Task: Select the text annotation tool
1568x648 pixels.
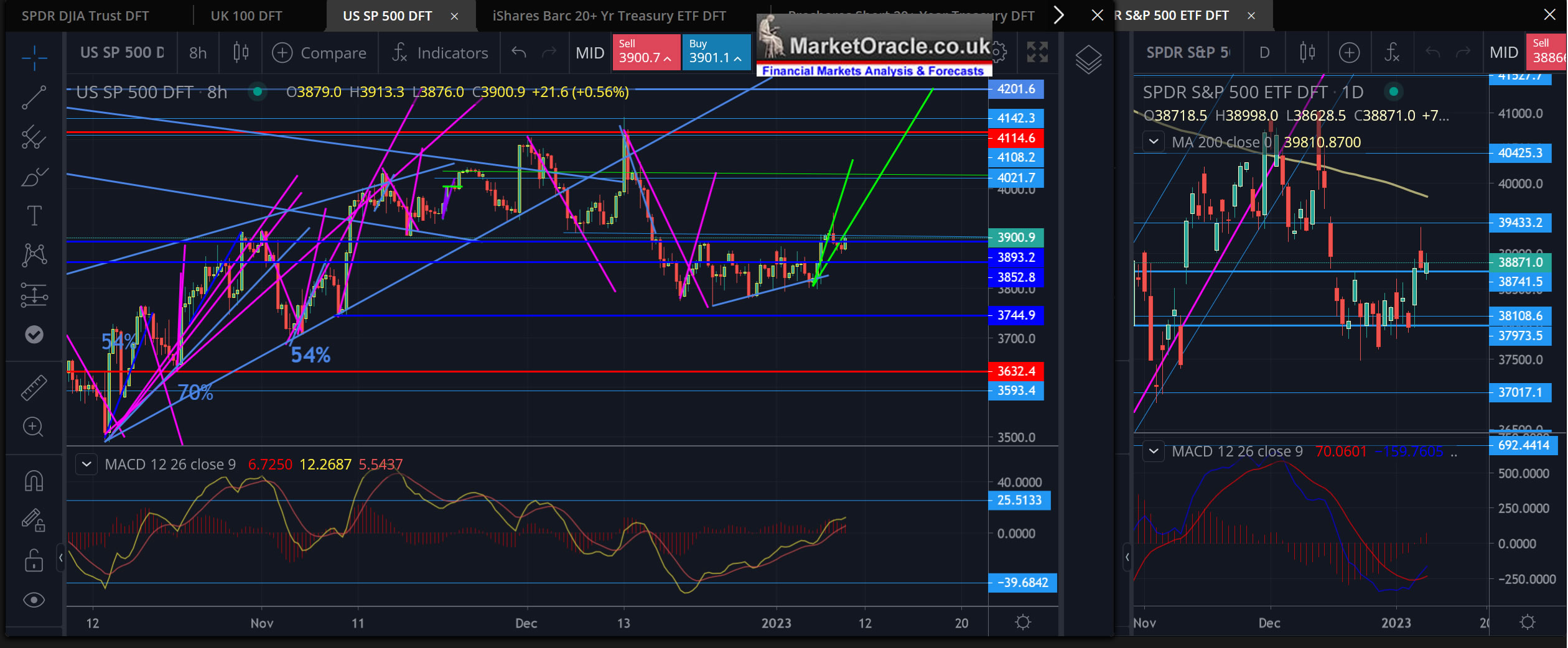Action: [x=34, y=216]
